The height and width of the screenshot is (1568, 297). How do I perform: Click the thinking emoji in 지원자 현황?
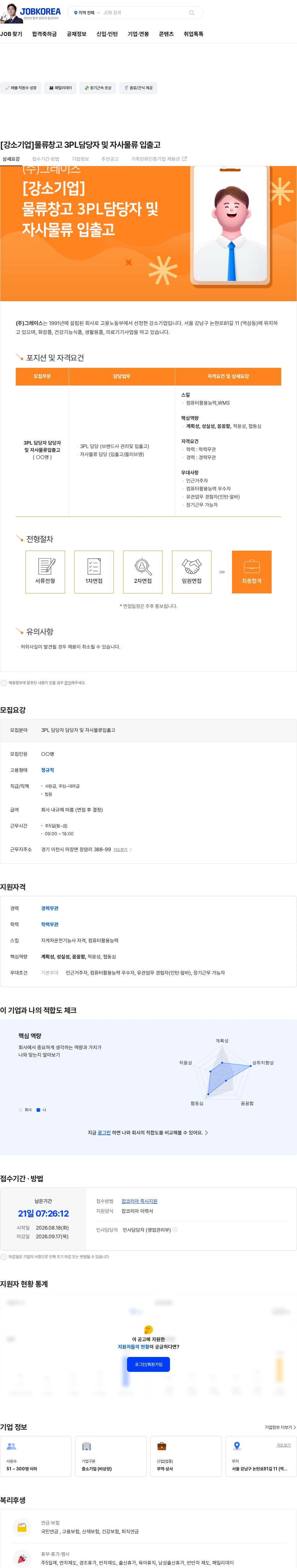pyautogui.click(x=148, y=1329)
